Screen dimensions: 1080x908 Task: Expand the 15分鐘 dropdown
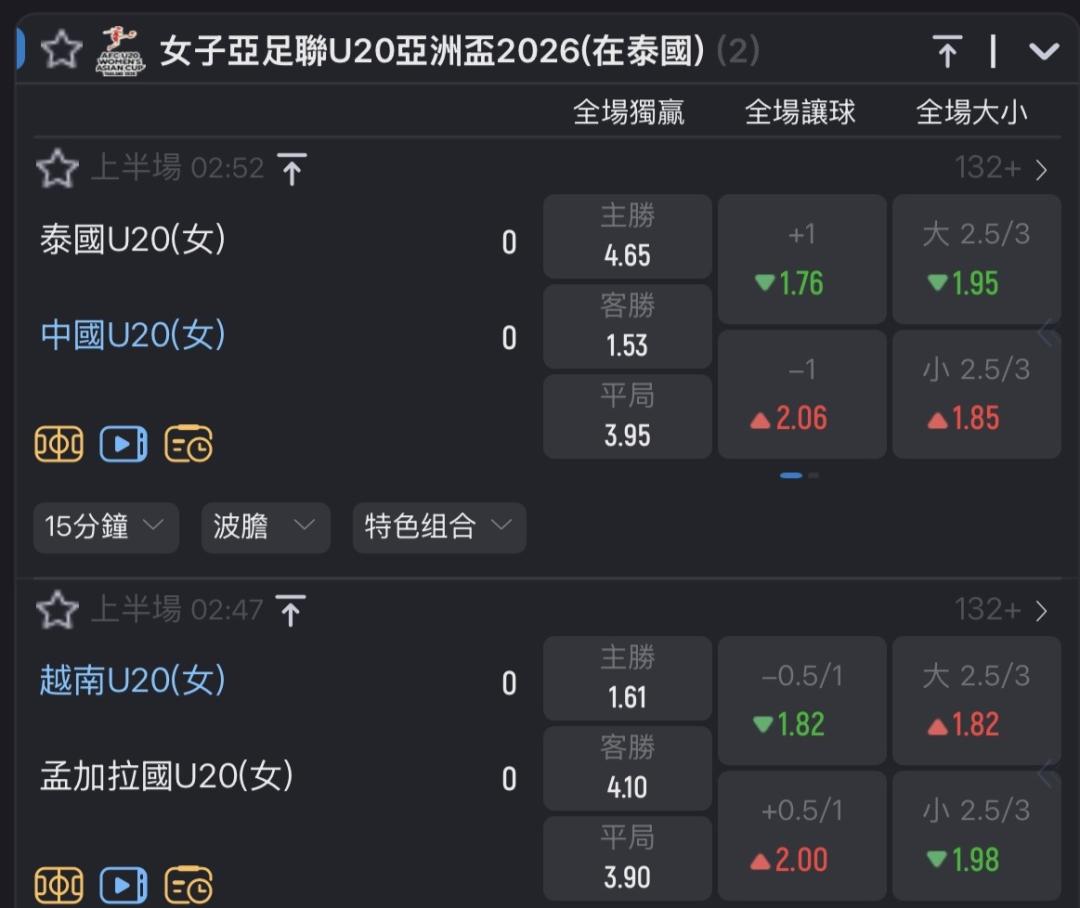[105, 527]
